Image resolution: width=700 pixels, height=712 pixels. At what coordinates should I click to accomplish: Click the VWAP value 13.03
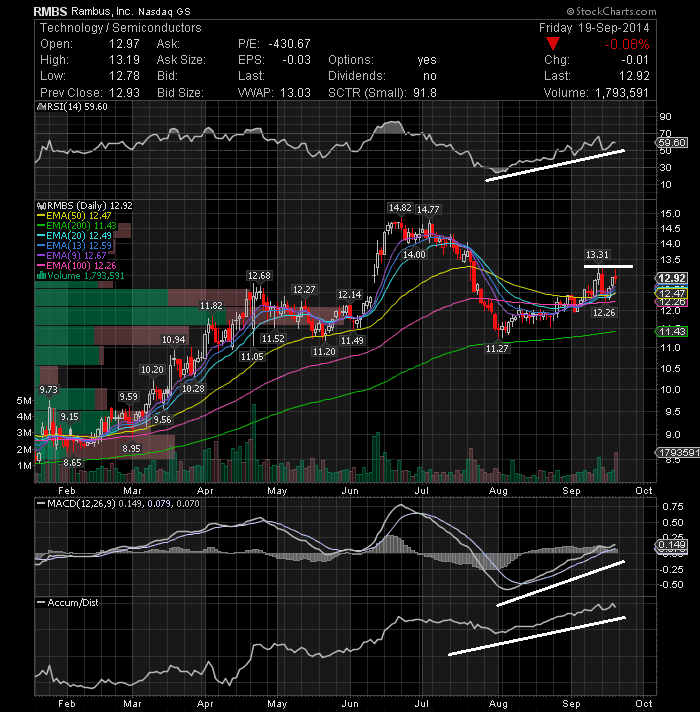295,93
